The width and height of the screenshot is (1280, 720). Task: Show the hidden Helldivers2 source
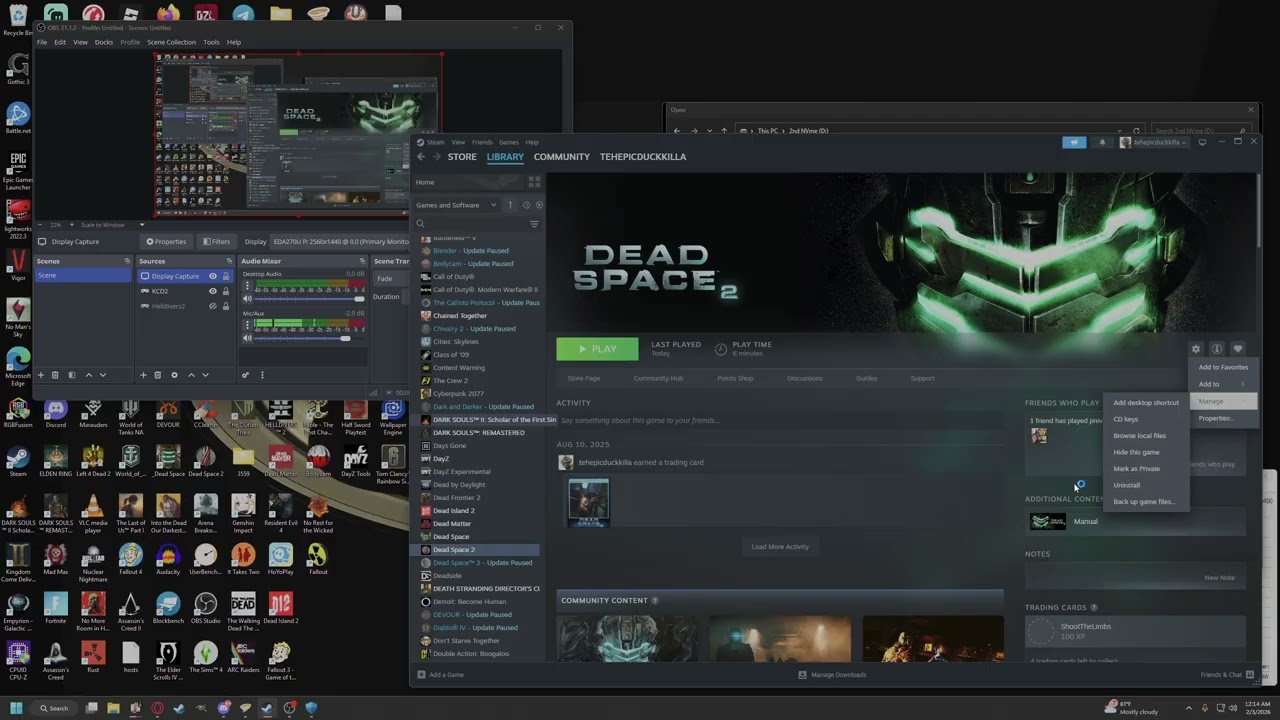(x=212, y=306)
